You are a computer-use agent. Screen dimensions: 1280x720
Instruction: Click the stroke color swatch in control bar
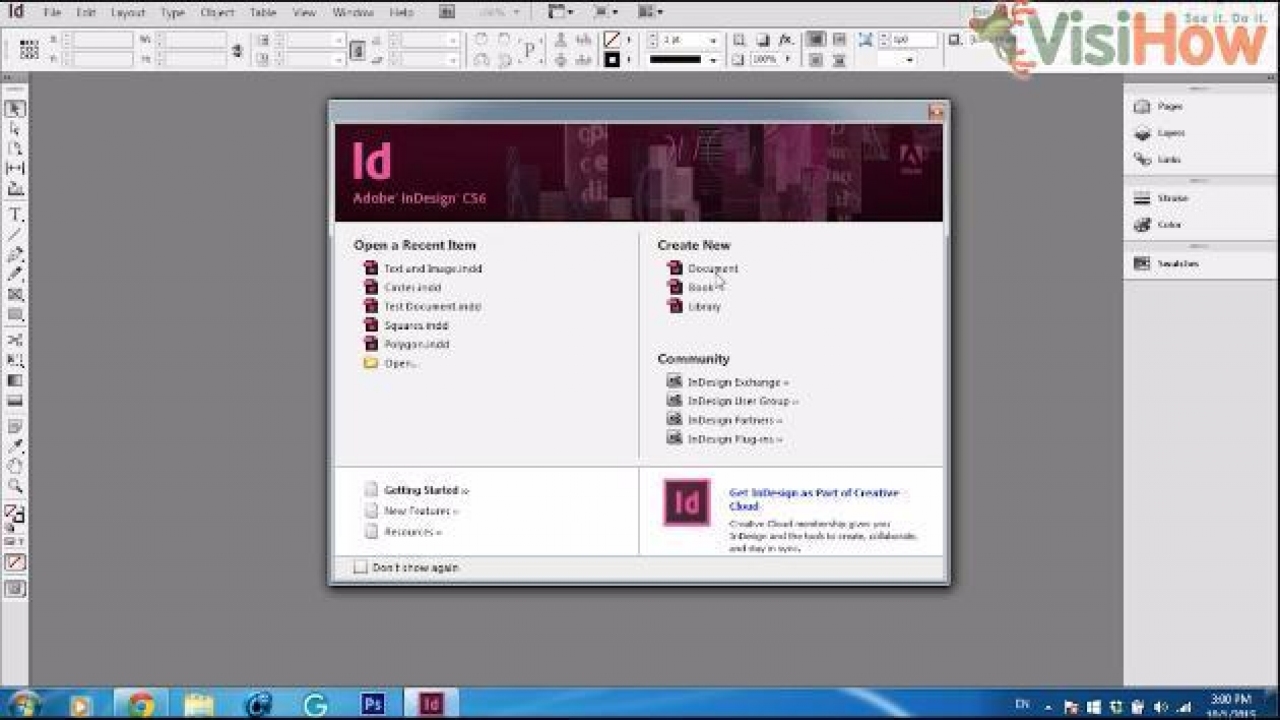612,60
